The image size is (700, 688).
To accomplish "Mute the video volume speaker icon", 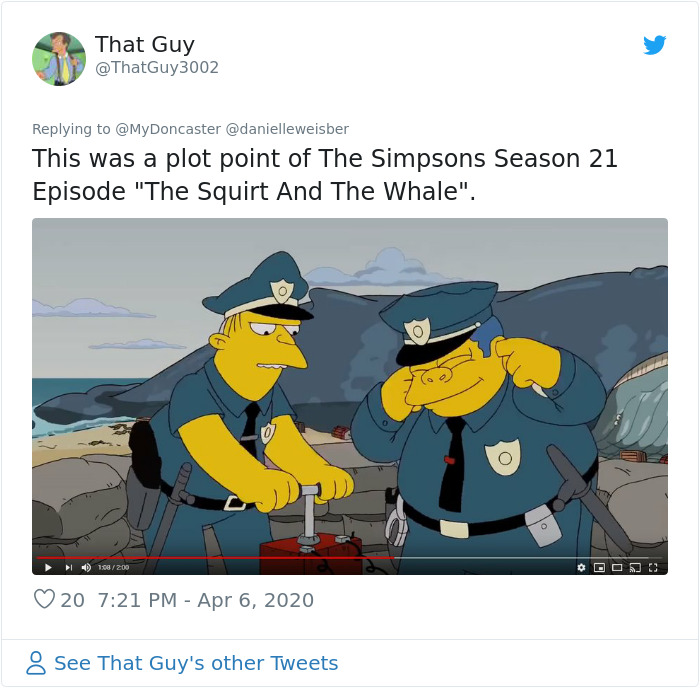I will point(86,567).
